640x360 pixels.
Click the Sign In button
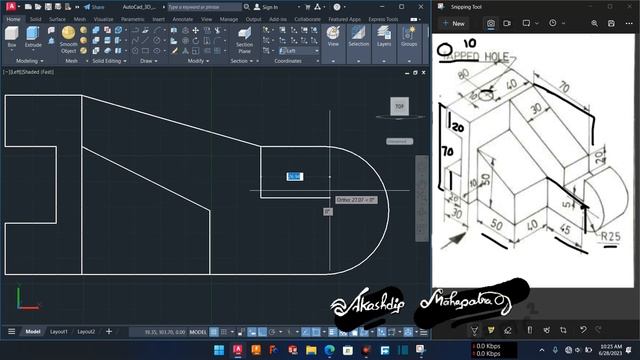tap(266, 7)
